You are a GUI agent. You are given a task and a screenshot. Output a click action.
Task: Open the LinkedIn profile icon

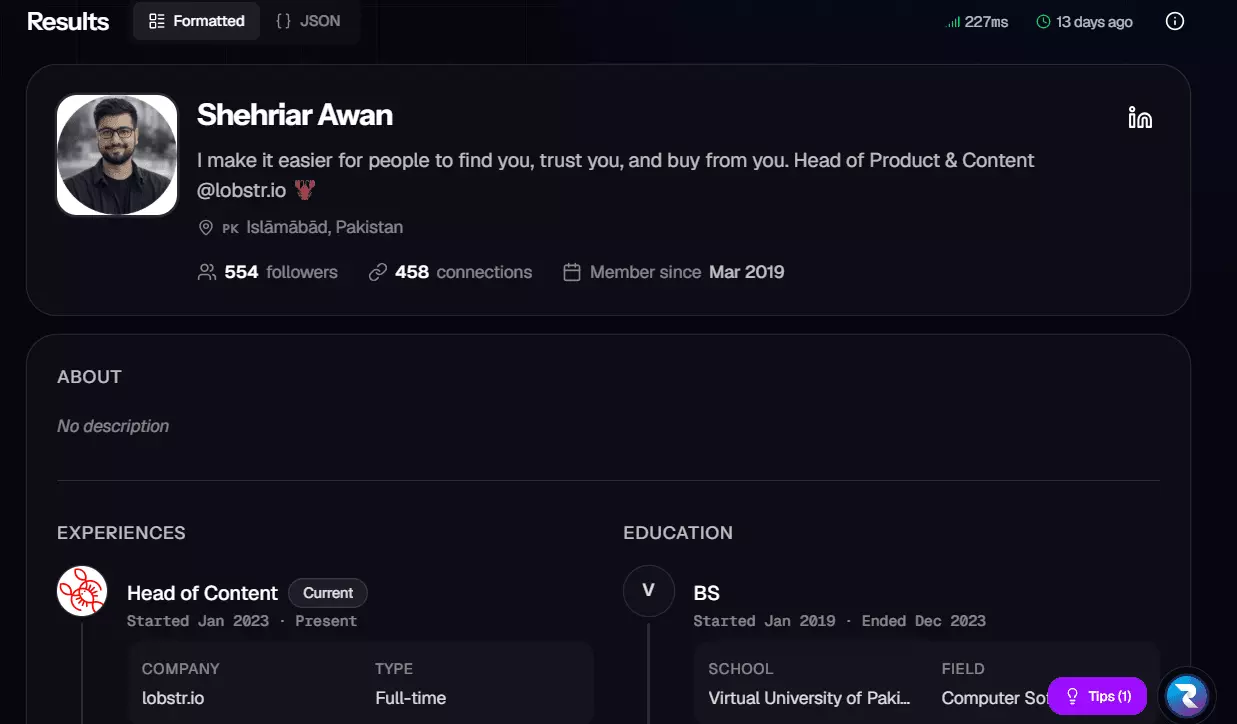point(1140,117)
